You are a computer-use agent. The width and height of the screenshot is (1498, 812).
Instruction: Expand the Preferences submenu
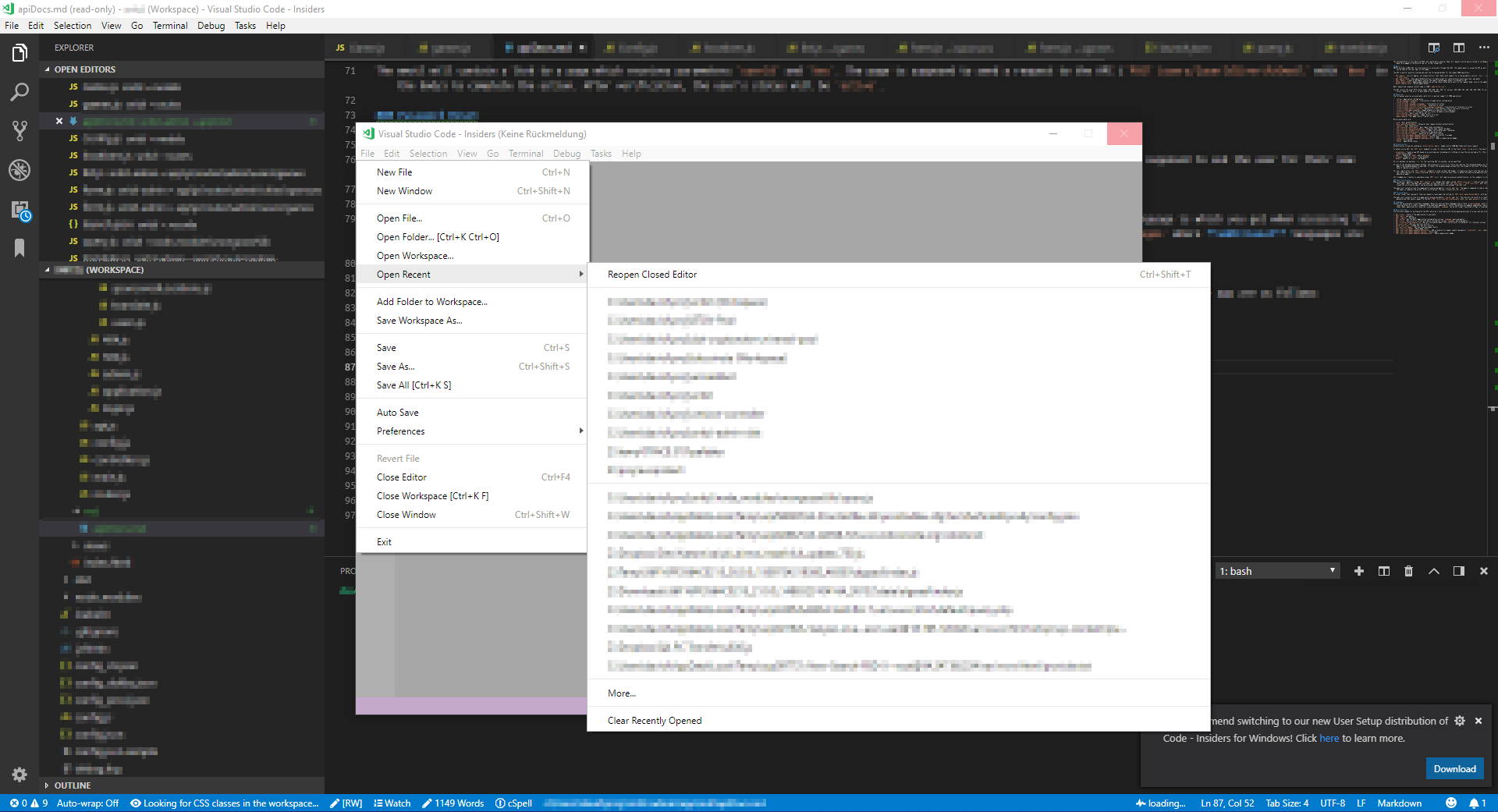click(471, 431)
